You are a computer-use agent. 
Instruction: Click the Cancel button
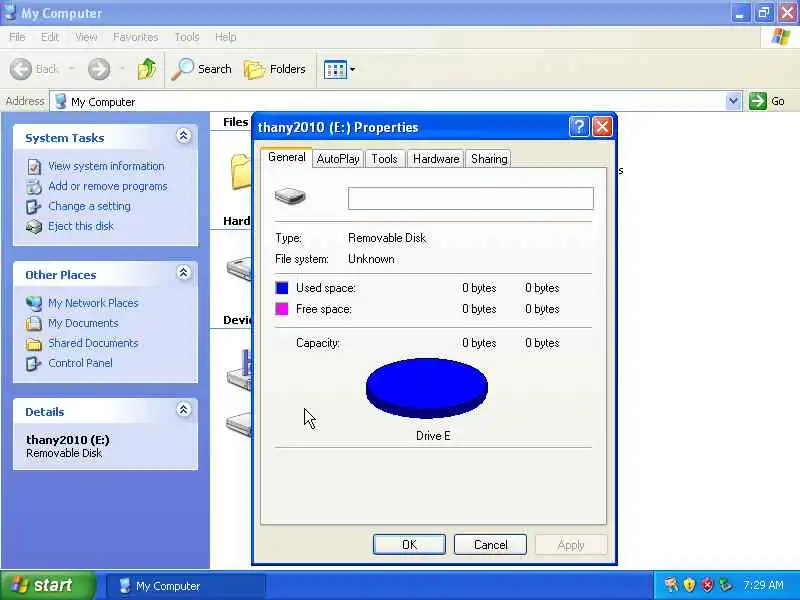pos(490,544)
